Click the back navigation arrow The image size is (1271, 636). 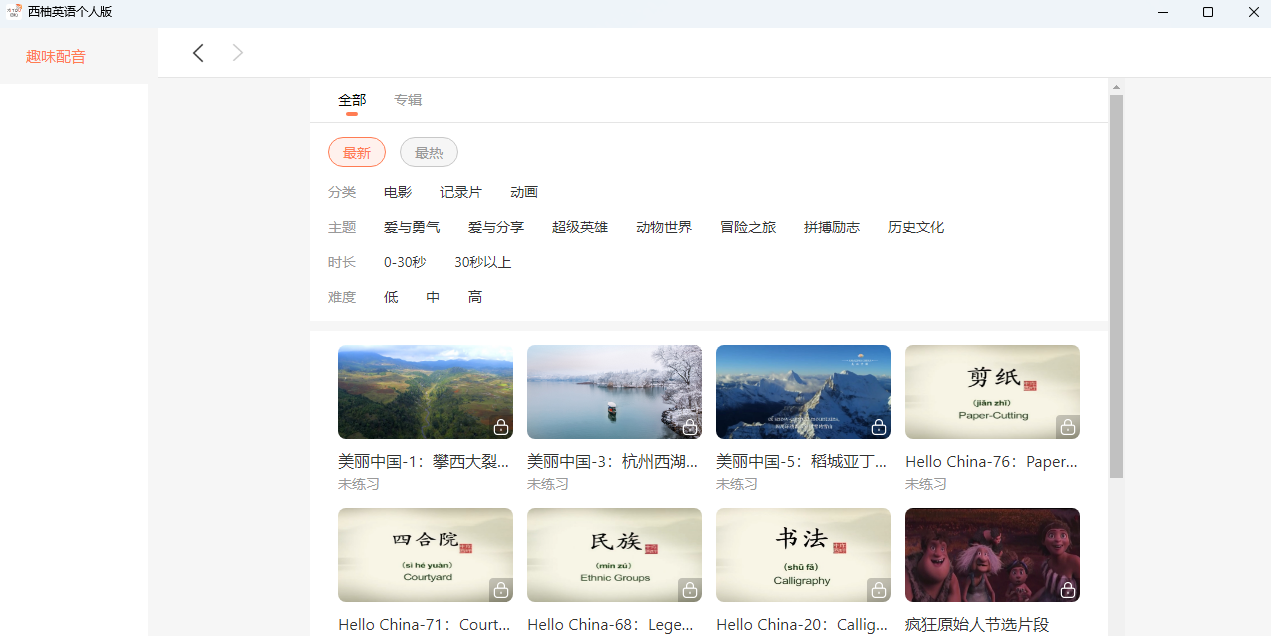(x=198, y=53)
